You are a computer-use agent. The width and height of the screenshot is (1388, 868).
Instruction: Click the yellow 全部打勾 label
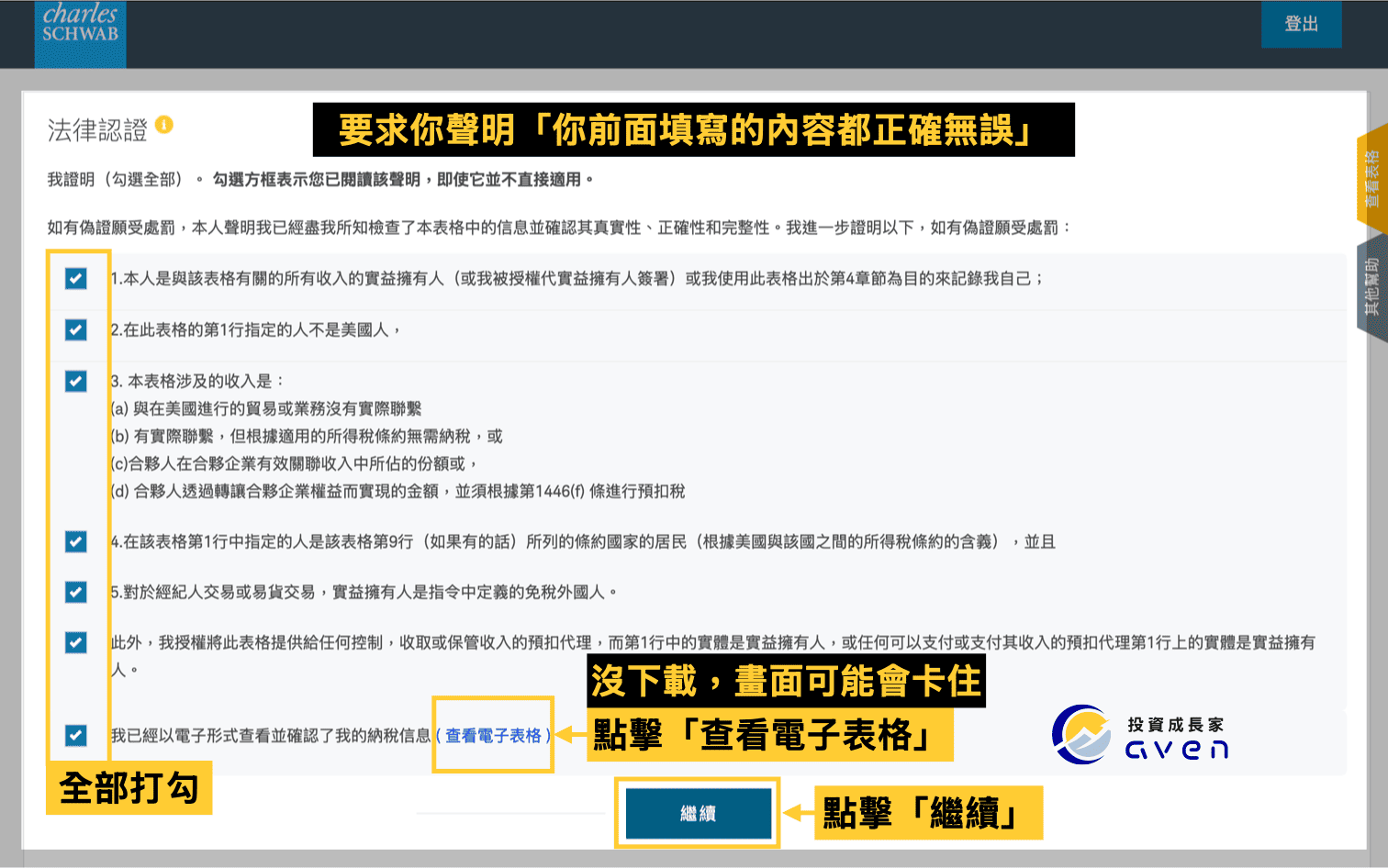(129, 788)
